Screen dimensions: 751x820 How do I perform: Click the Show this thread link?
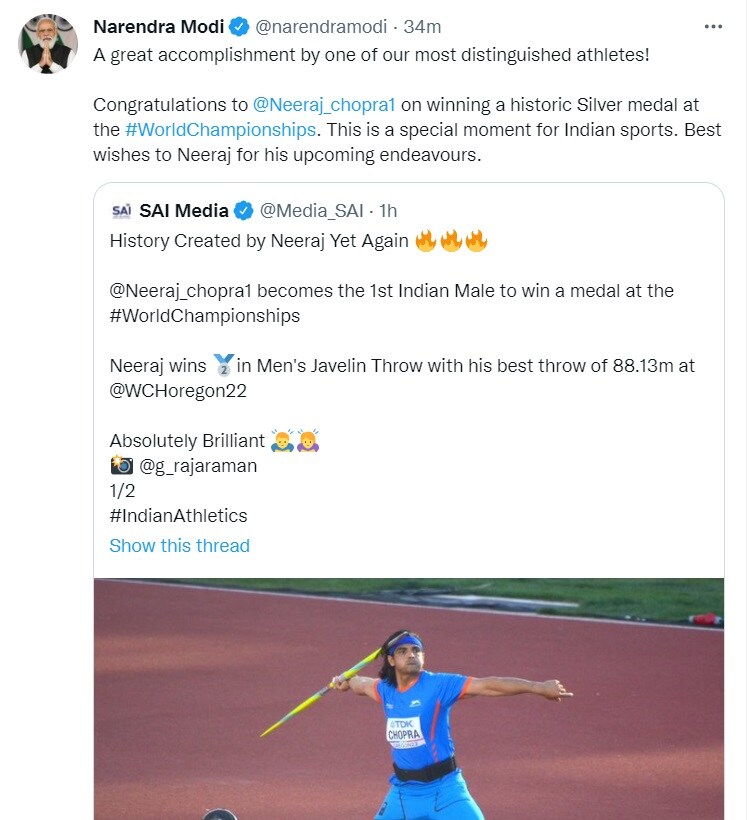pos(179,545)
